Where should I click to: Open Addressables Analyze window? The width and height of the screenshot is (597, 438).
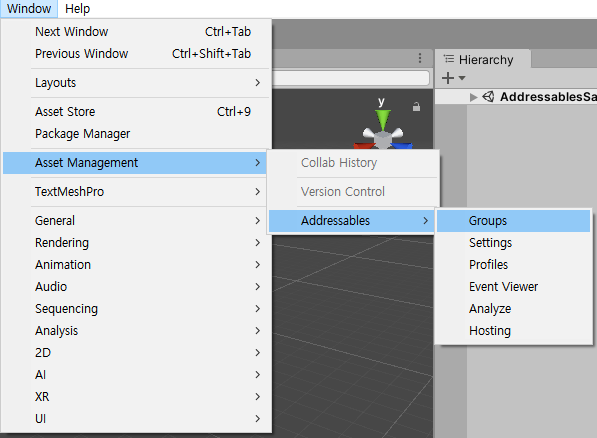point(513,309)
